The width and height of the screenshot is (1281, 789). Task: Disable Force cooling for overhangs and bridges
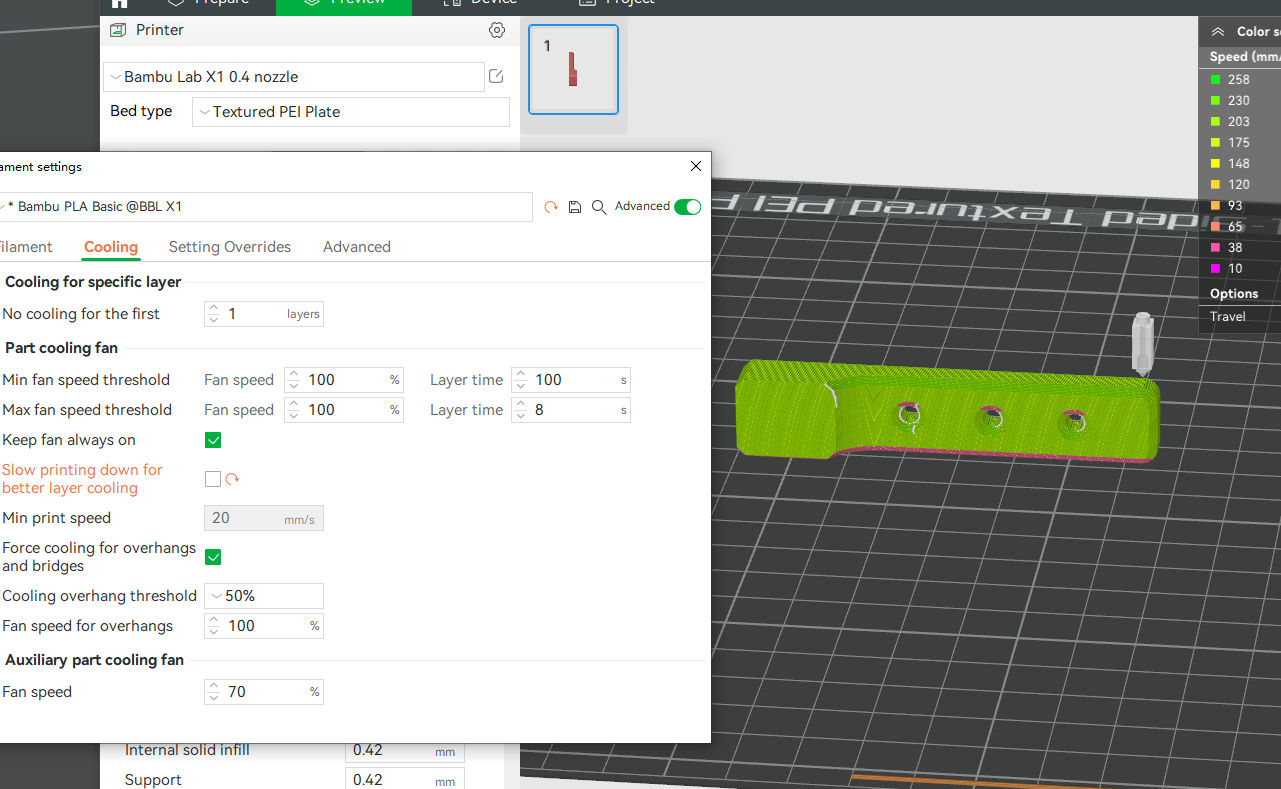pyautogui.click(x=213, y=557)
